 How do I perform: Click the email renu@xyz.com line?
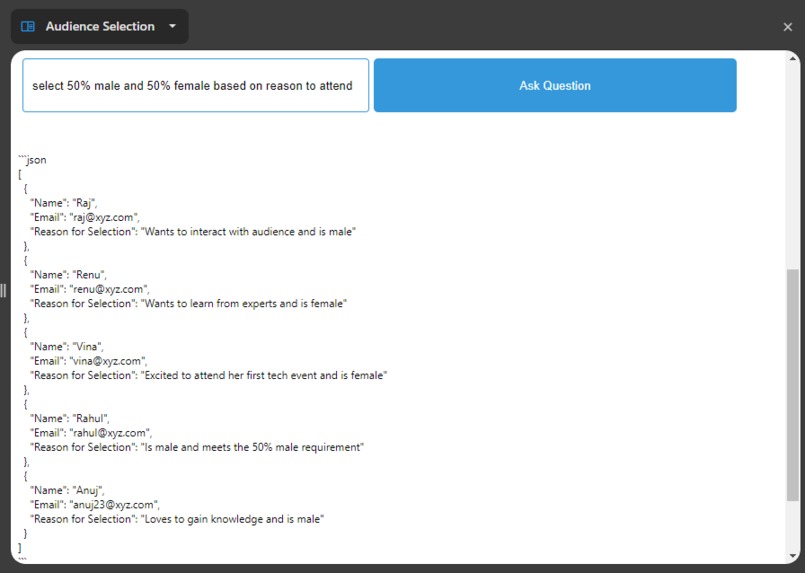(x=90, y=289)
